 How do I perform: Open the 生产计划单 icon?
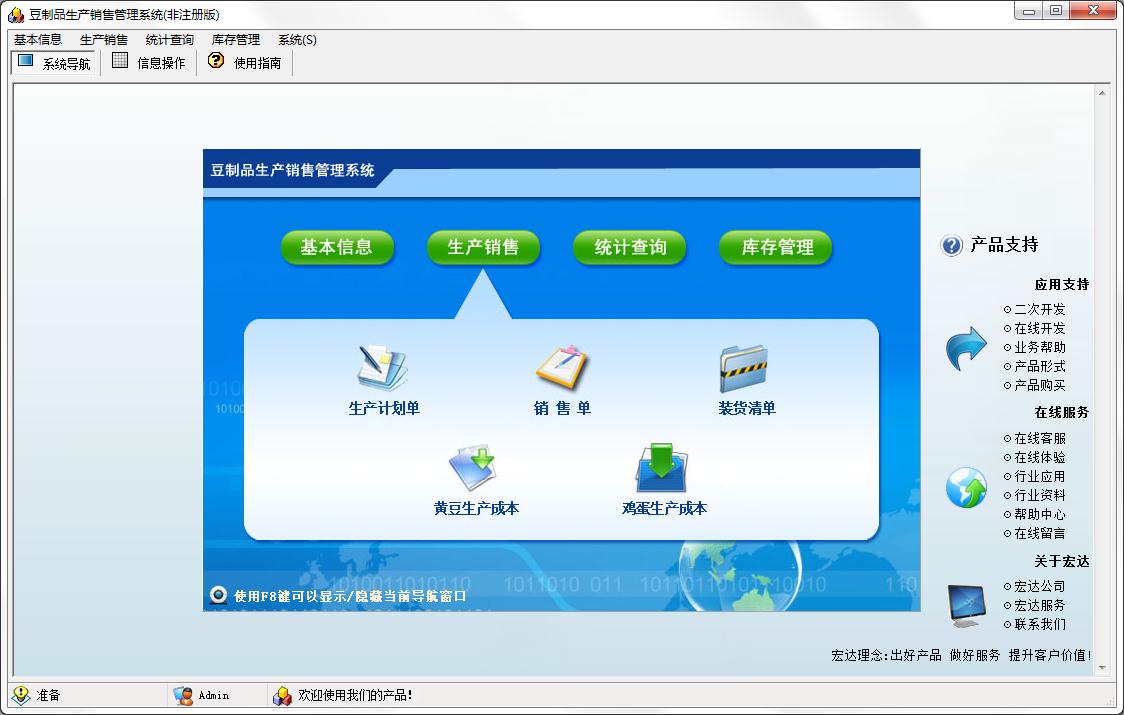(x=383, y=369)
